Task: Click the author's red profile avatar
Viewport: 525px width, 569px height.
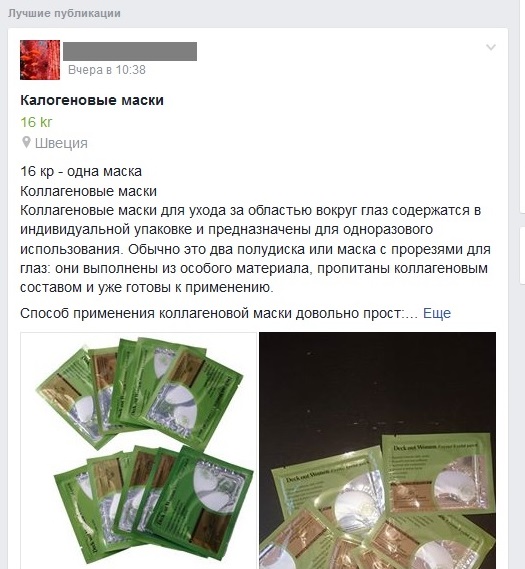Action: point(40,60)
